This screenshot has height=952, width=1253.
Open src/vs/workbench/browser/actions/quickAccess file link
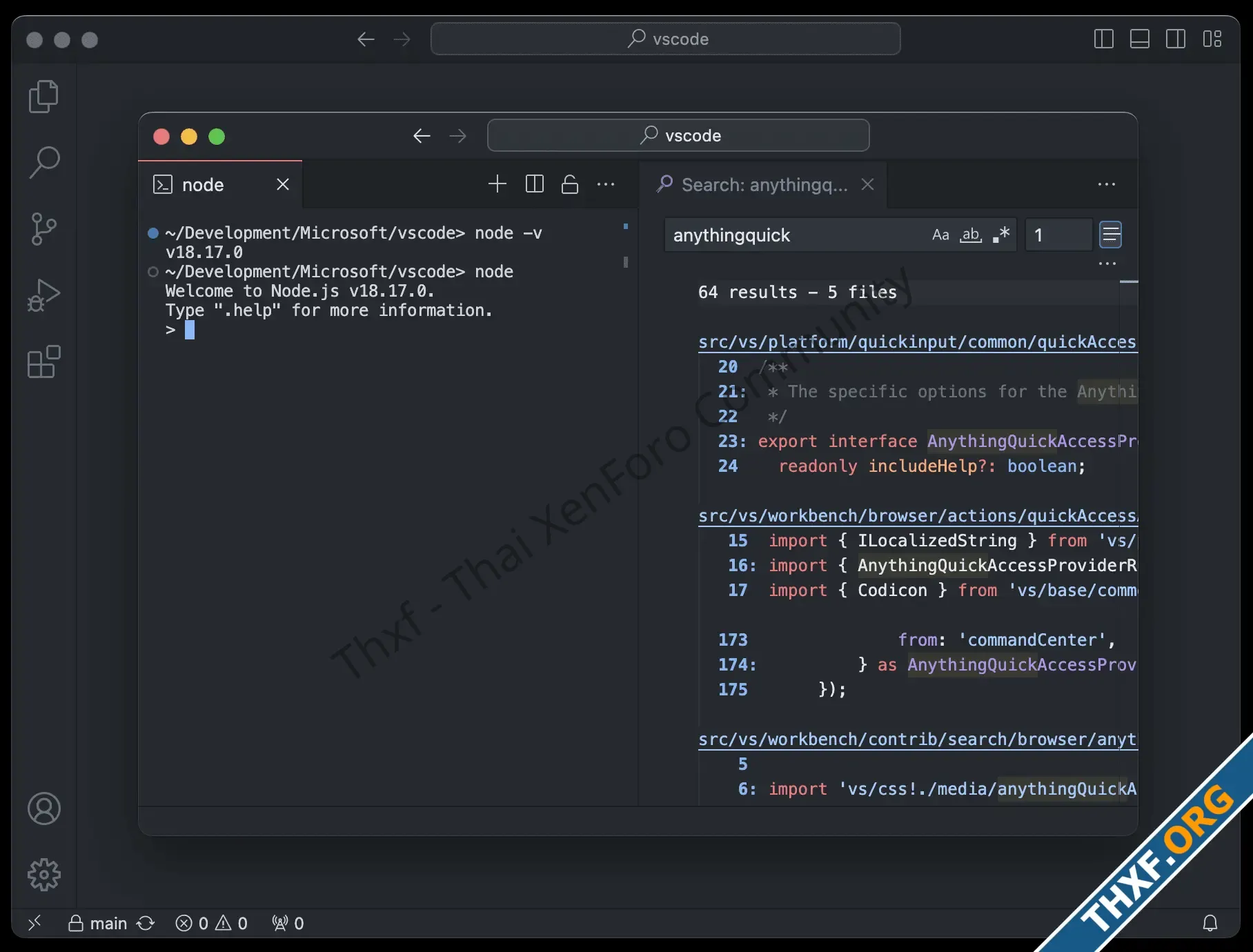tap(917, 516)
